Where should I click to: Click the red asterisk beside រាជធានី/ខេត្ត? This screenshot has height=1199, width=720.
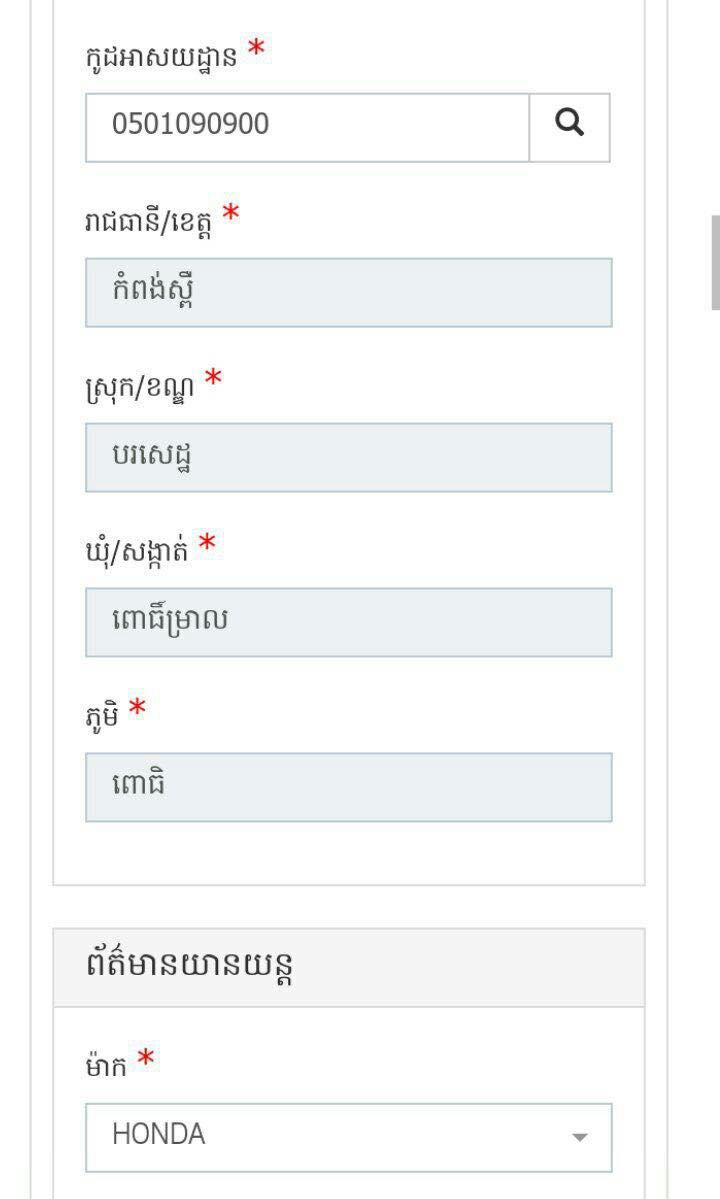[231, 214]
